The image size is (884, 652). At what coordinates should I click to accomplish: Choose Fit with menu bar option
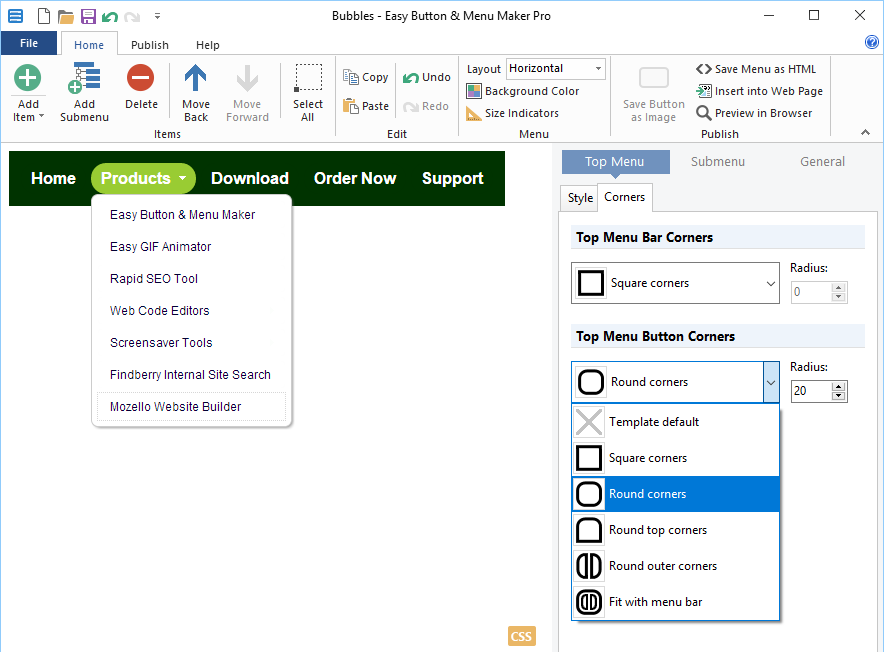[655, 602]
